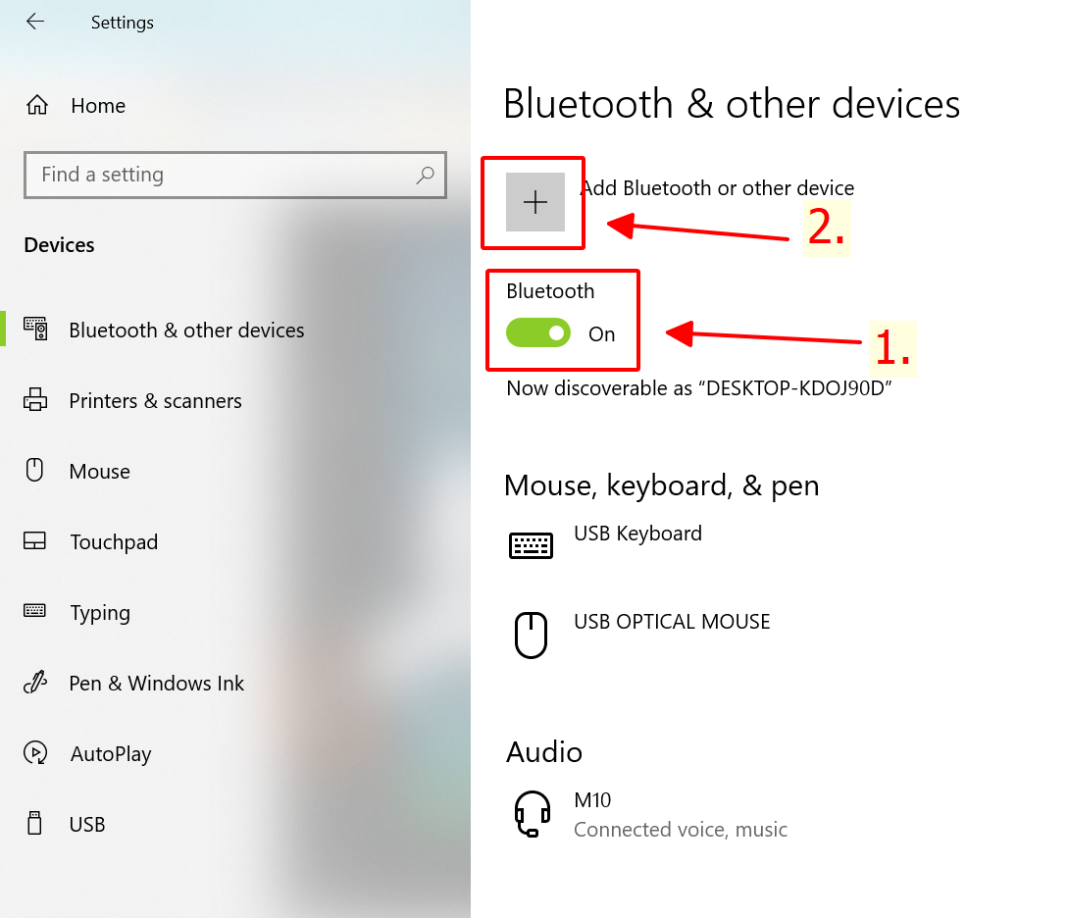Click the Printers & scanners icon
Image resolution: width=1068 pixels, height=918 pixels.
pos(35,401)
